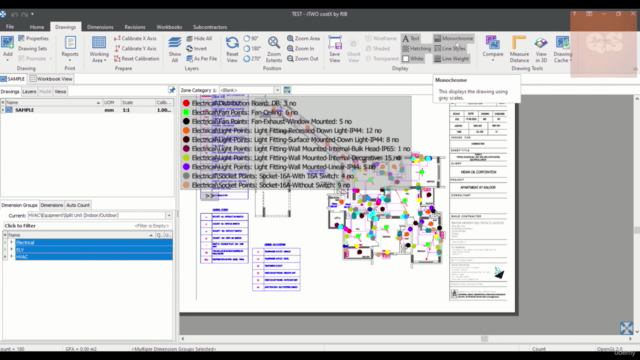This screenshot has height=360, width=640.
Task: Toggle Line Weight display
Action: click(451, 59)
